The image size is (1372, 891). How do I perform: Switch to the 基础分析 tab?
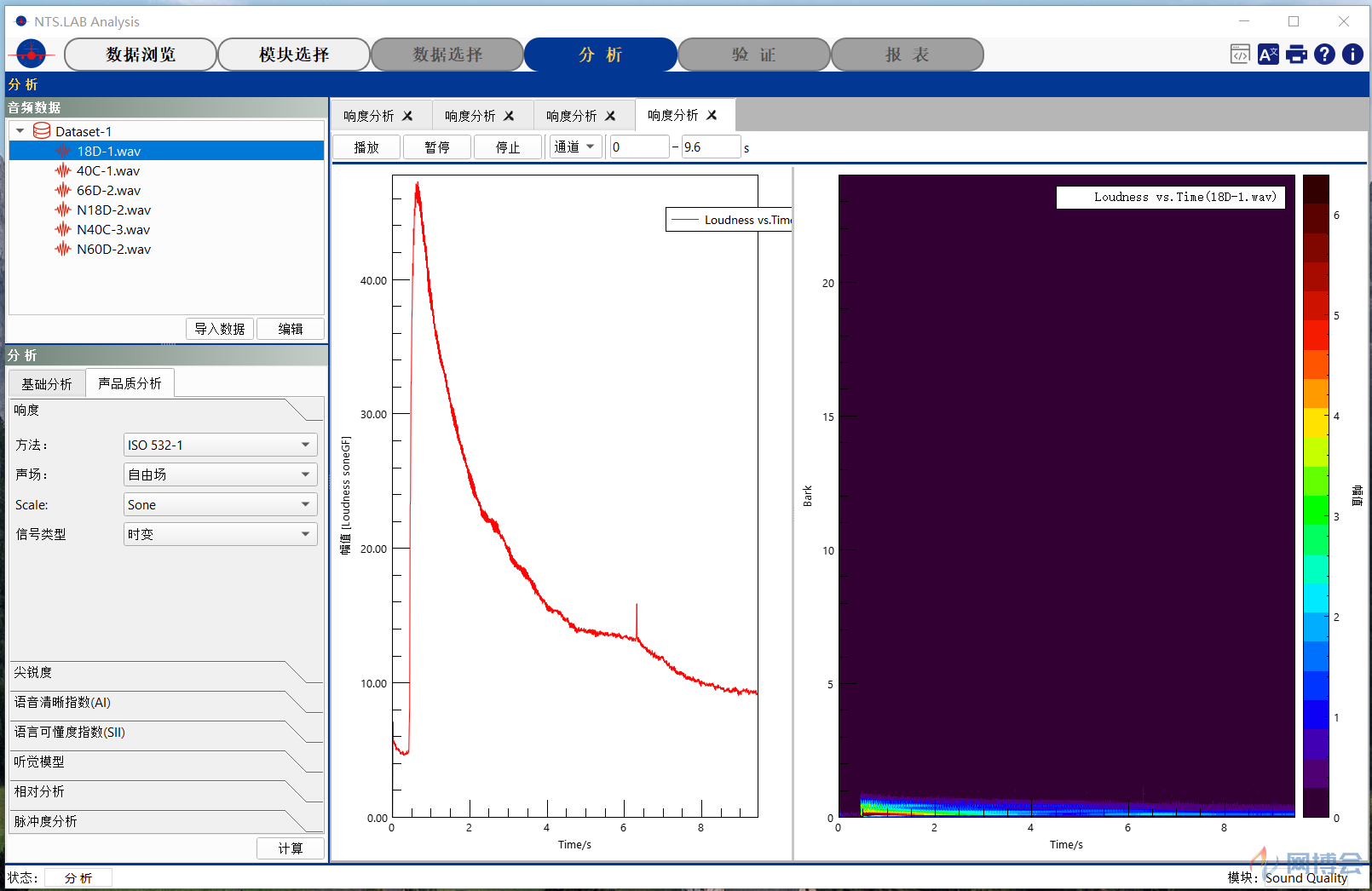point(47,384)
